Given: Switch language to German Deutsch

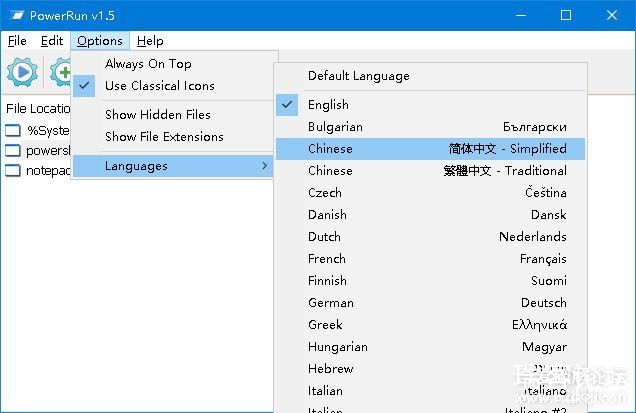Looking at the screenshot, I should pyautogui.click(x=430, y=303).
